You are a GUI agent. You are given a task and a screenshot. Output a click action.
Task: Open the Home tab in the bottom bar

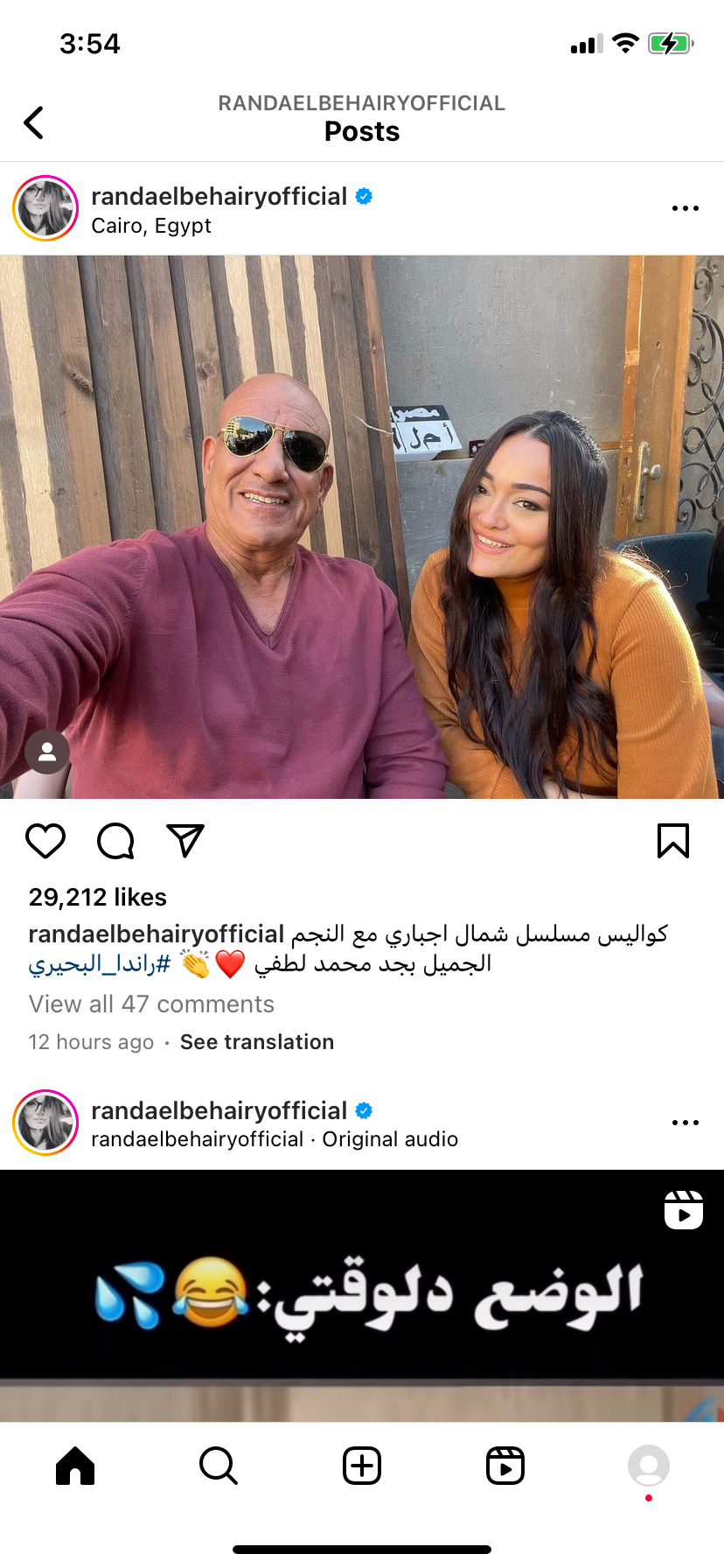(75, 1466)
